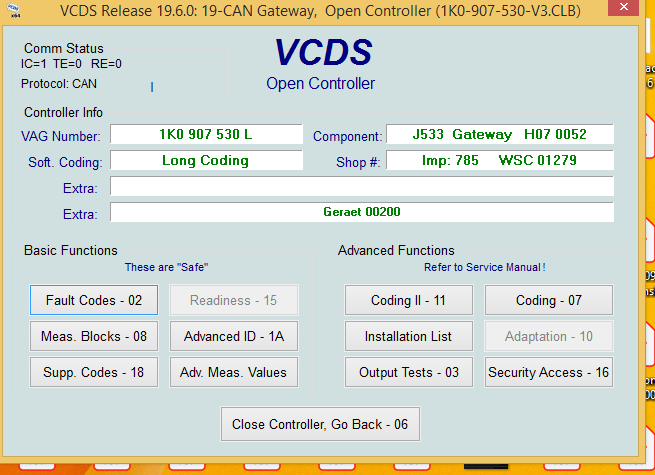Click the Shop #: label
The width and height of the screenshot is (655, 475).
click(x=358, y=163)
